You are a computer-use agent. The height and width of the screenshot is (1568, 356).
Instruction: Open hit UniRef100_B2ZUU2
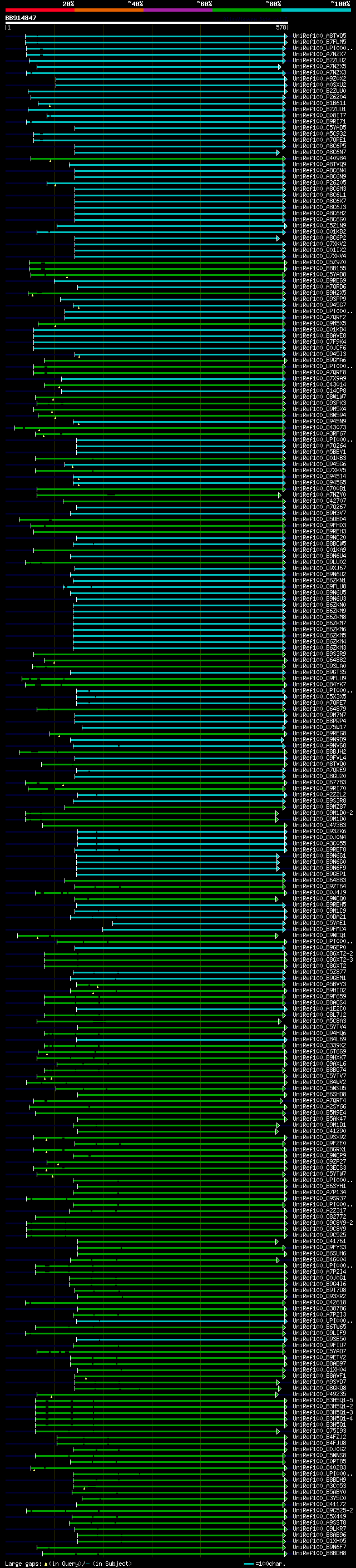tap(319, 60)
